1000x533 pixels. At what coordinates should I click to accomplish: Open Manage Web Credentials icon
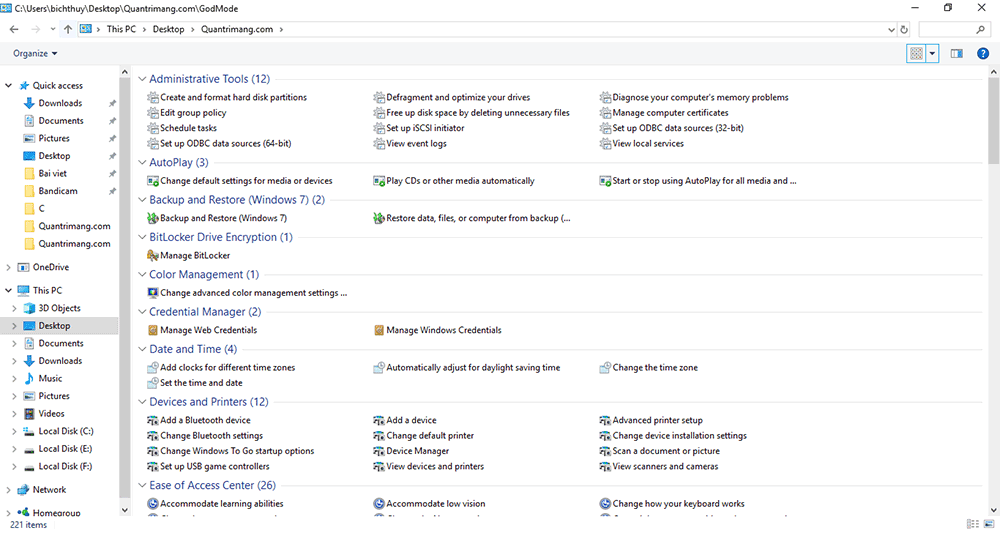pos(153,330)
